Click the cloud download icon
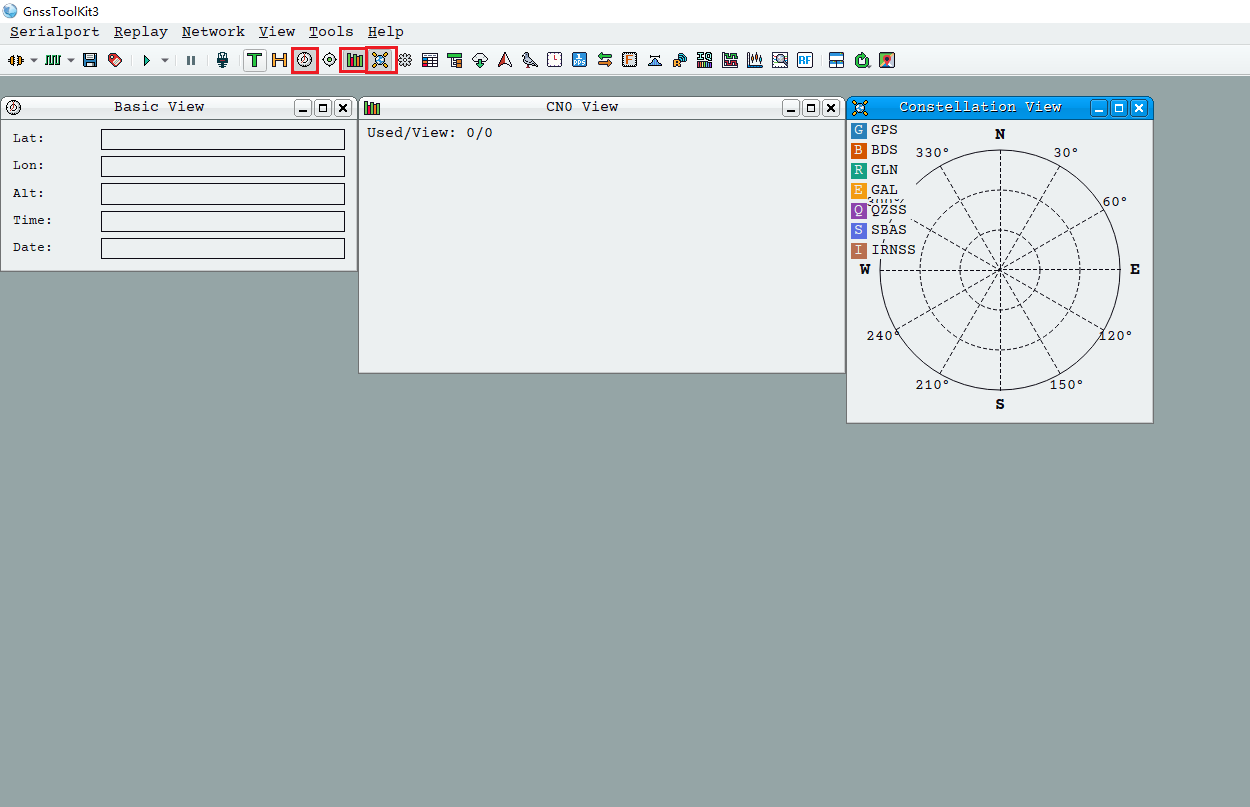 tap(480, 61)
